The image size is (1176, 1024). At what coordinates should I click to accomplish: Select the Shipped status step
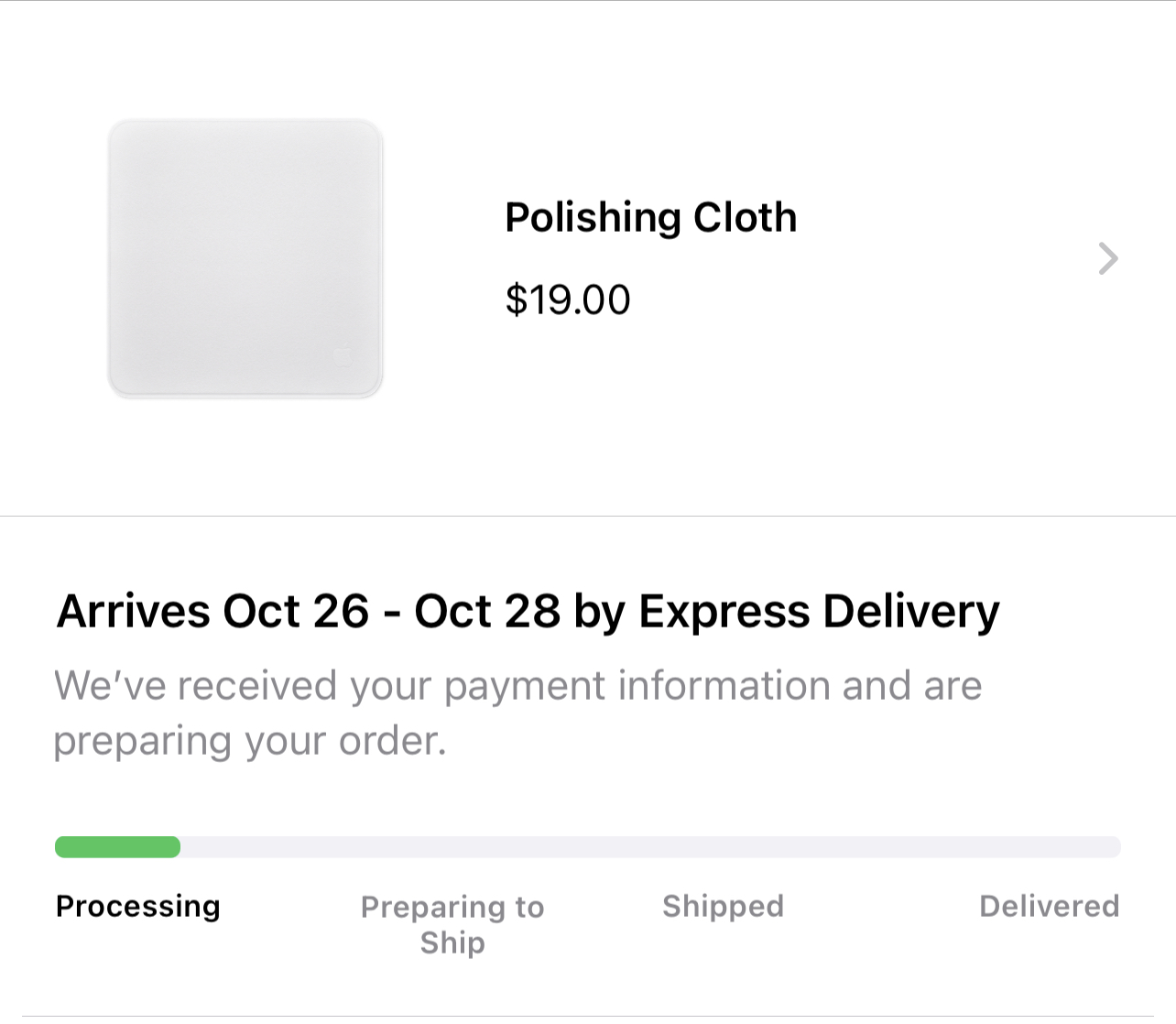[x=723, y=907]
